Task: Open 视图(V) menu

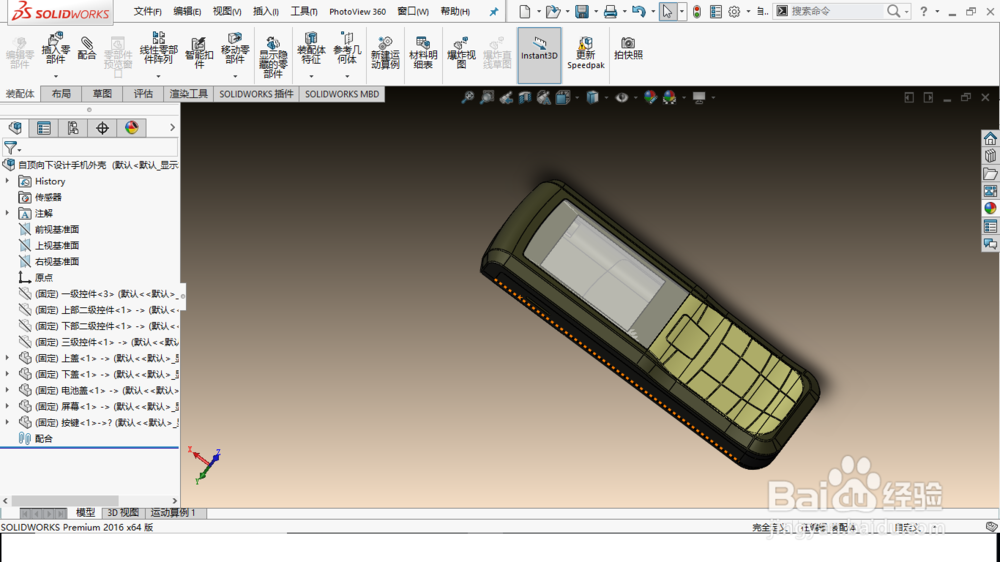Action: (x=227, y=11)
